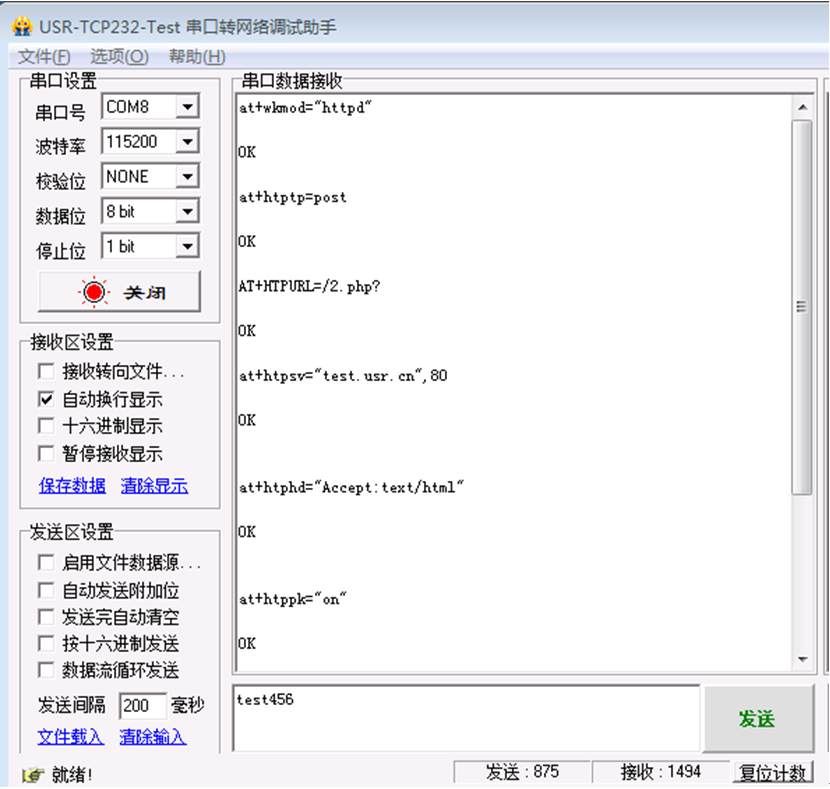Expand the COM8 serial port dropdown

tap(187, 107)
